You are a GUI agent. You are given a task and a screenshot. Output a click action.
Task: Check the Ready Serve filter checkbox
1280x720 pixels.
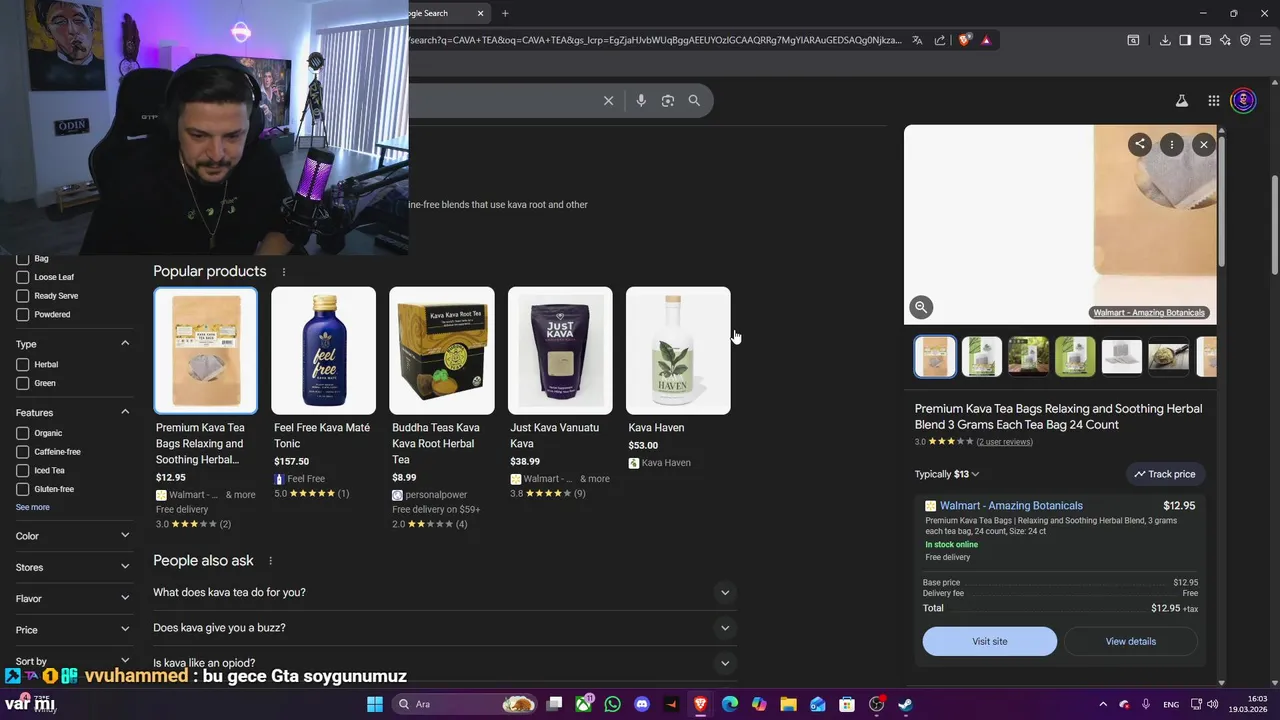pos(22,296)
